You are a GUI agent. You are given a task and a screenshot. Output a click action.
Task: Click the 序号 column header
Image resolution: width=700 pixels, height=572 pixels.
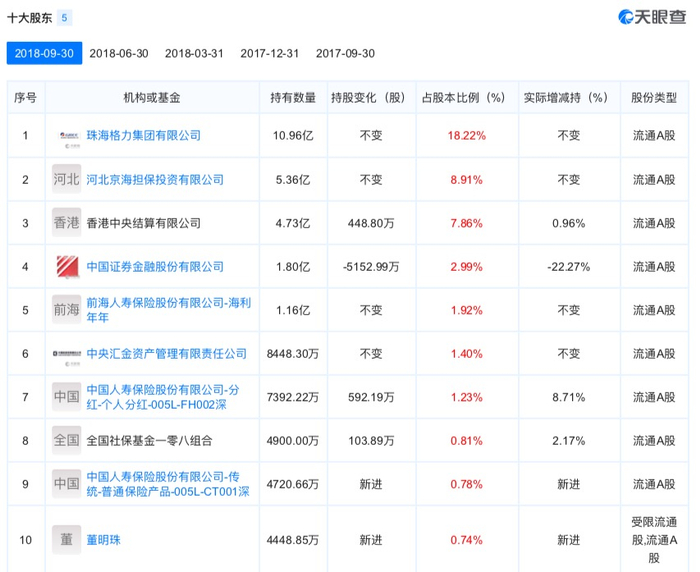click(25, 97)
